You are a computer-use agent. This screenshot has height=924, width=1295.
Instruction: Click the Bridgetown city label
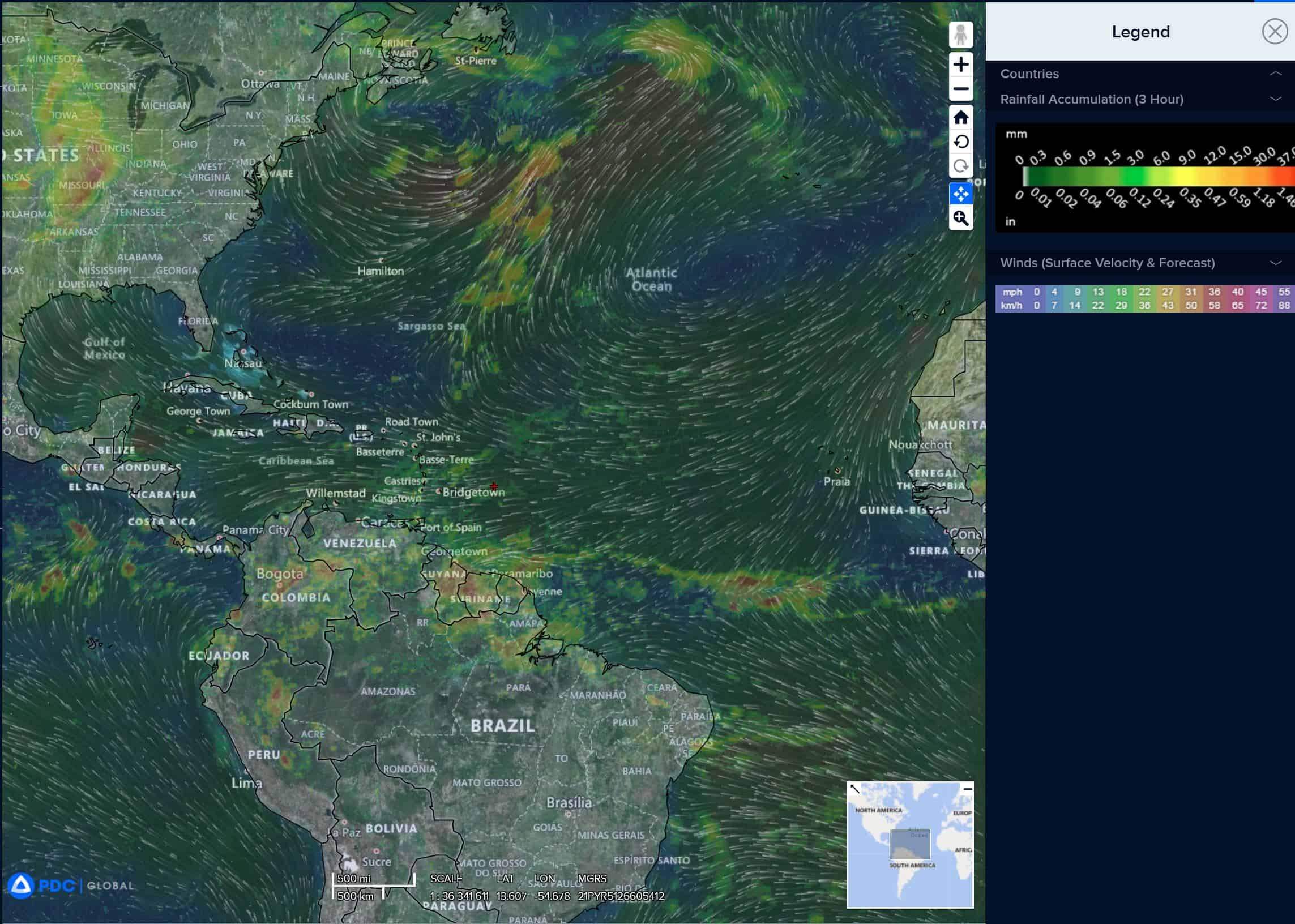[x=473, y=492]
